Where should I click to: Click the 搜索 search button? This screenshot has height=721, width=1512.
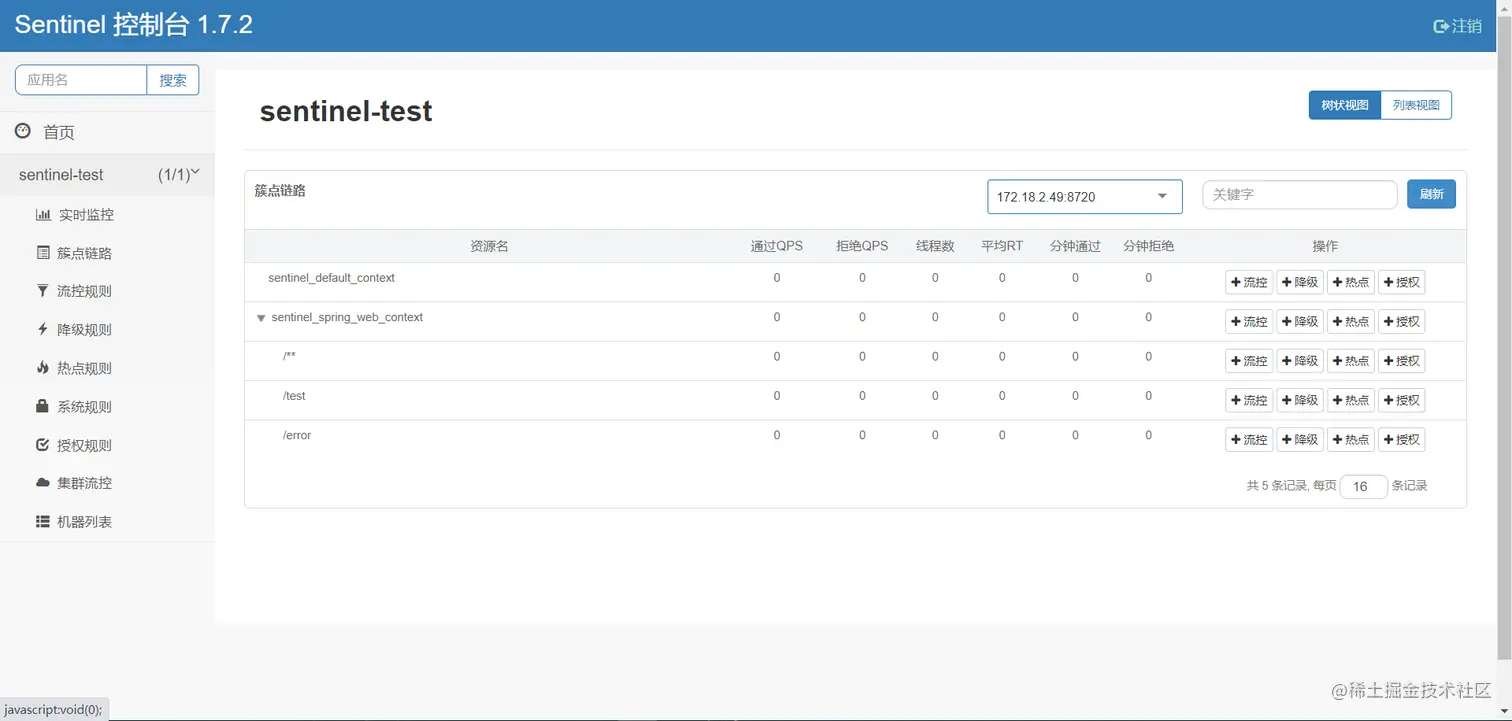point(173,80)
